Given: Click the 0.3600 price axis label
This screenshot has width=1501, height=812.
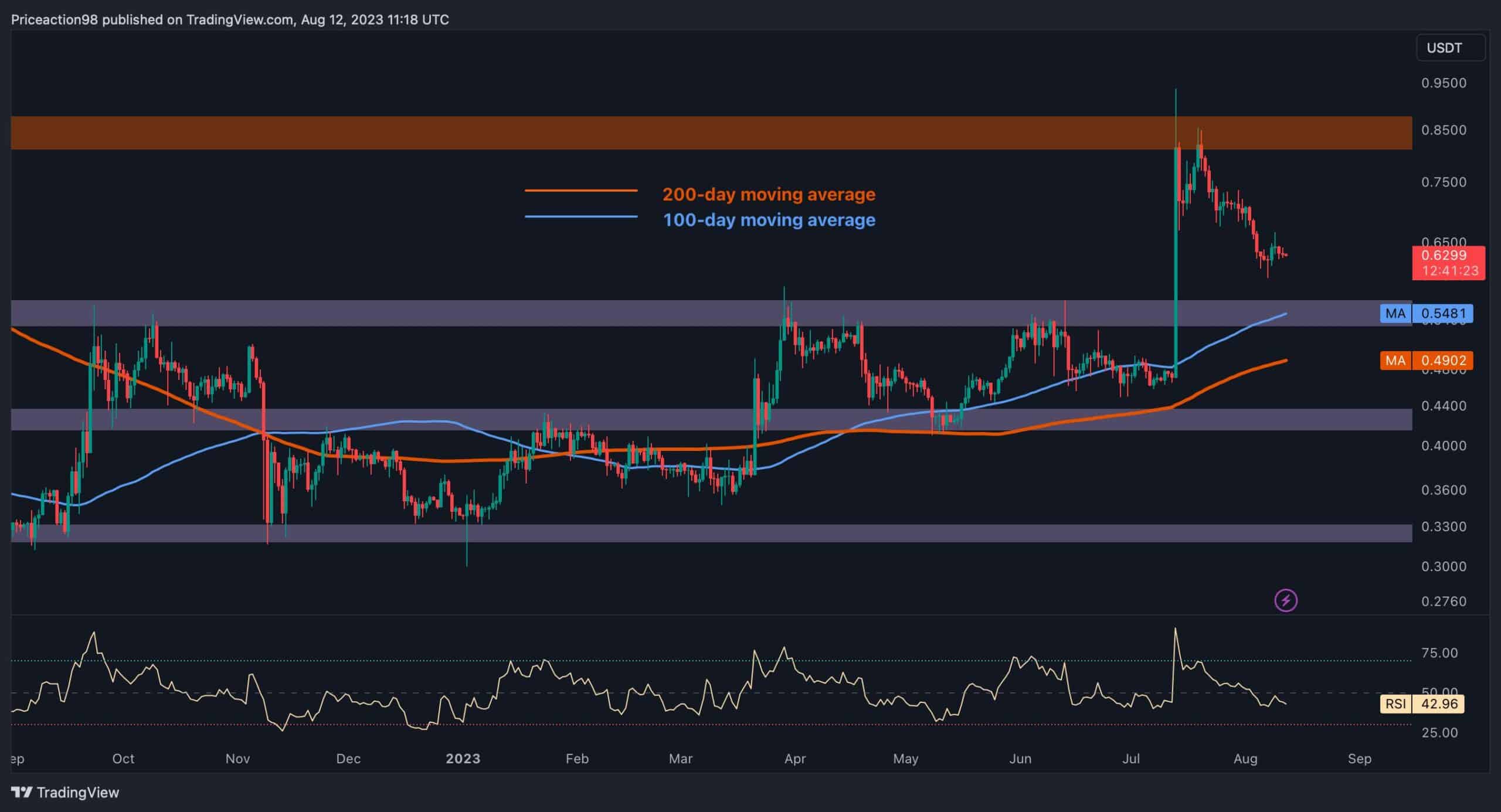Looking at the screenshot, I should pyautogui.click(x=1444, y=490).
